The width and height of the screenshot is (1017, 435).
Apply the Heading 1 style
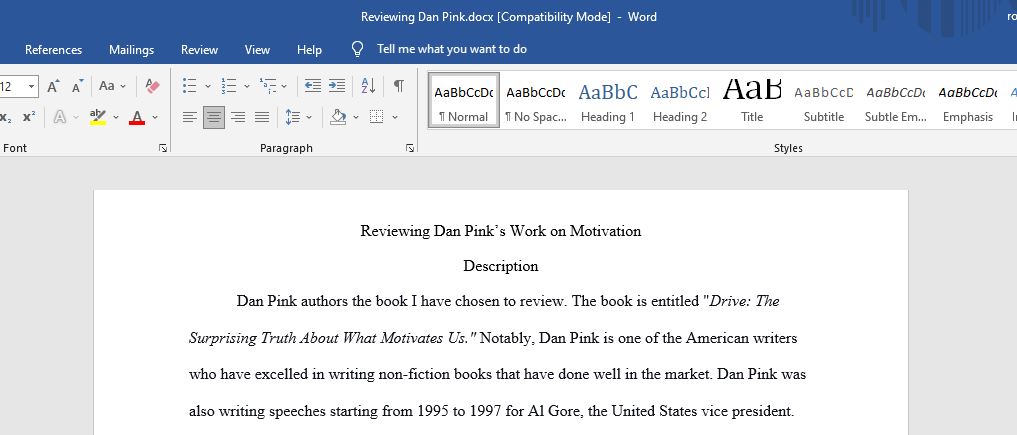pos(608,100)
